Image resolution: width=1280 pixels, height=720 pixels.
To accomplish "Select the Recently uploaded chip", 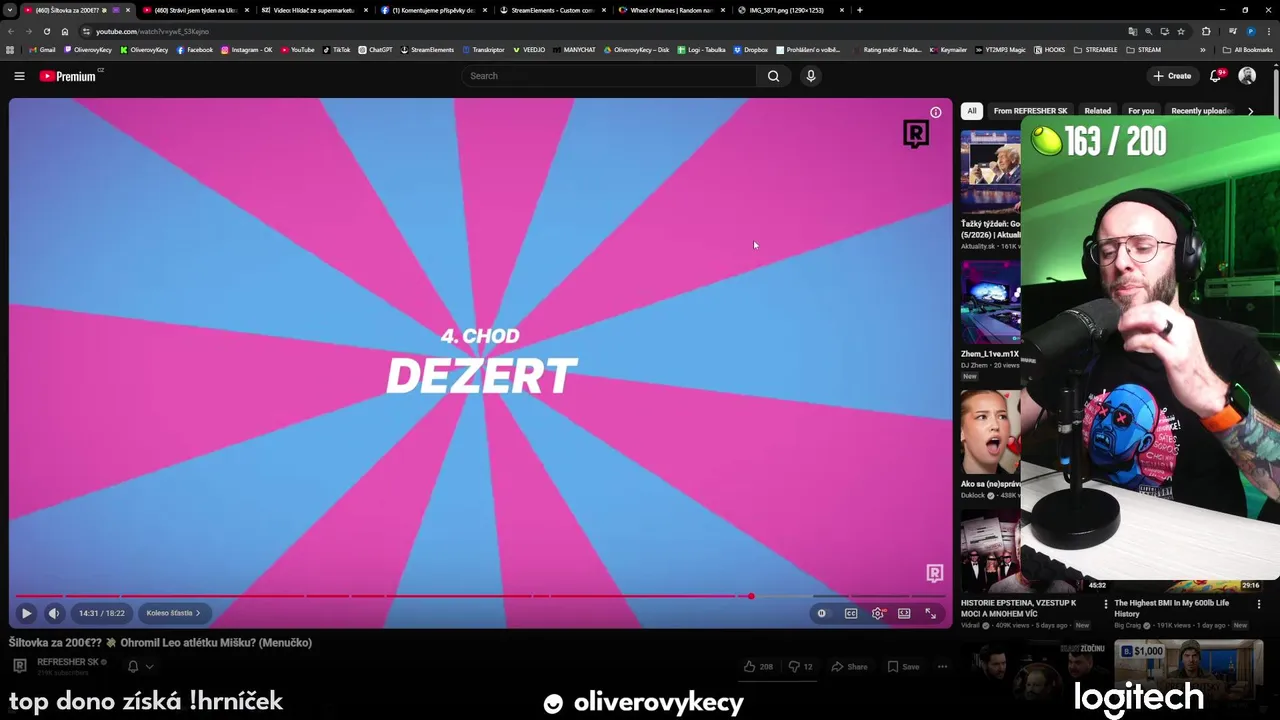I will point(1201,111).
